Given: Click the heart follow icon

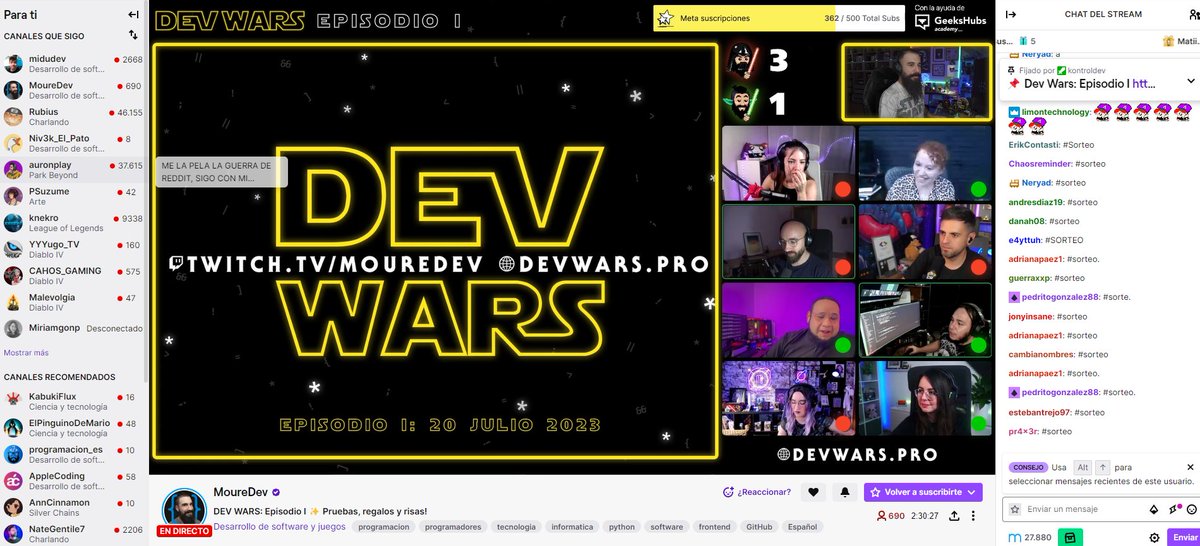Looking at the screenshot, I should 814,492.
